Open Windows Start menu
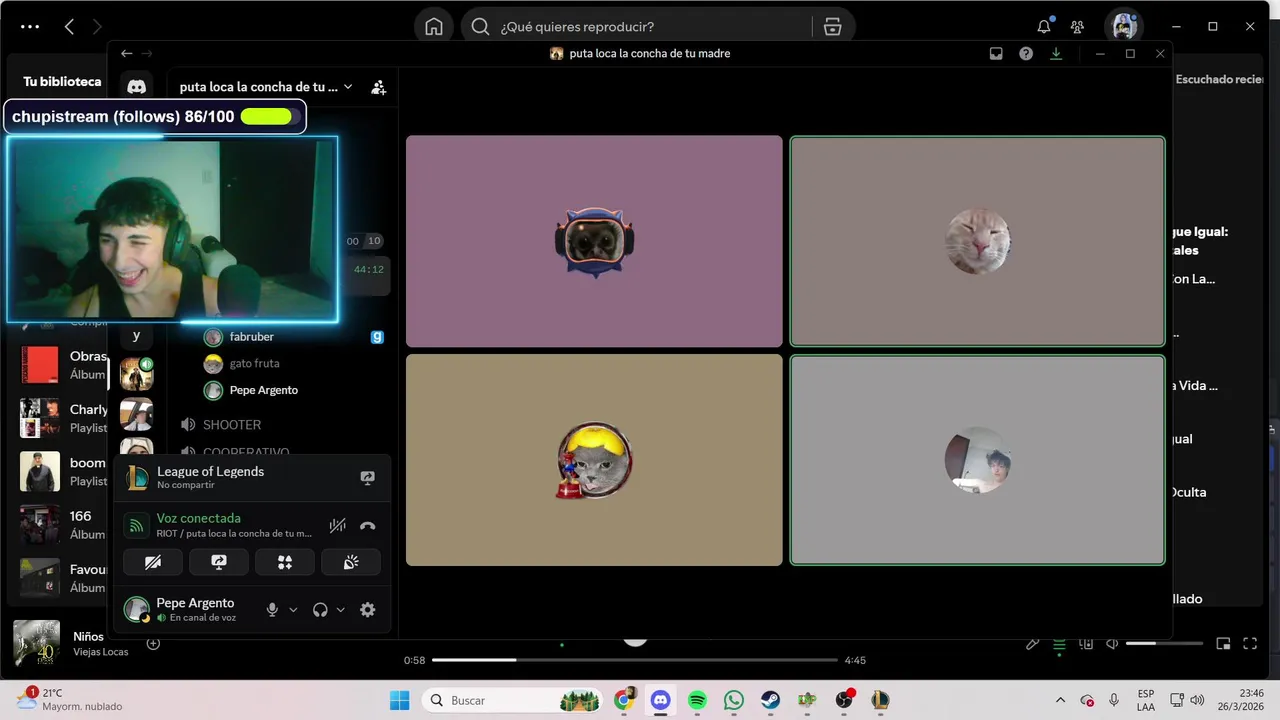This screenshot has height=720, width=1280. point(399,700)
